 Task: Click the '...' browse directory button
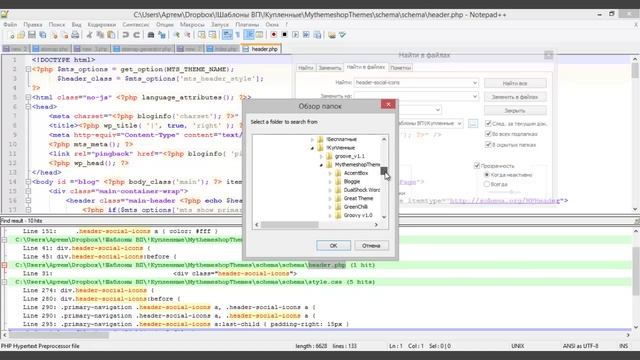point(473,123)
